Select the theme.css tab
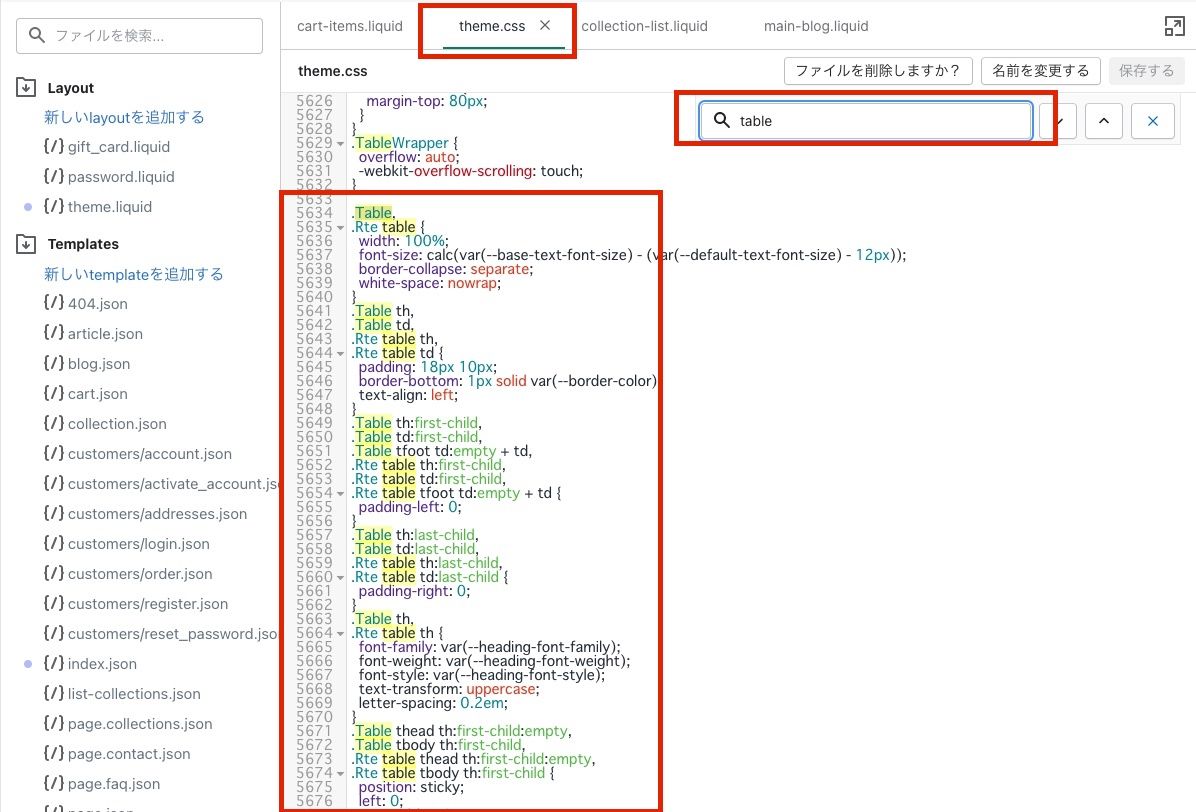Image resolution: width=1196 pixels, height=812 pixels. 492,26
